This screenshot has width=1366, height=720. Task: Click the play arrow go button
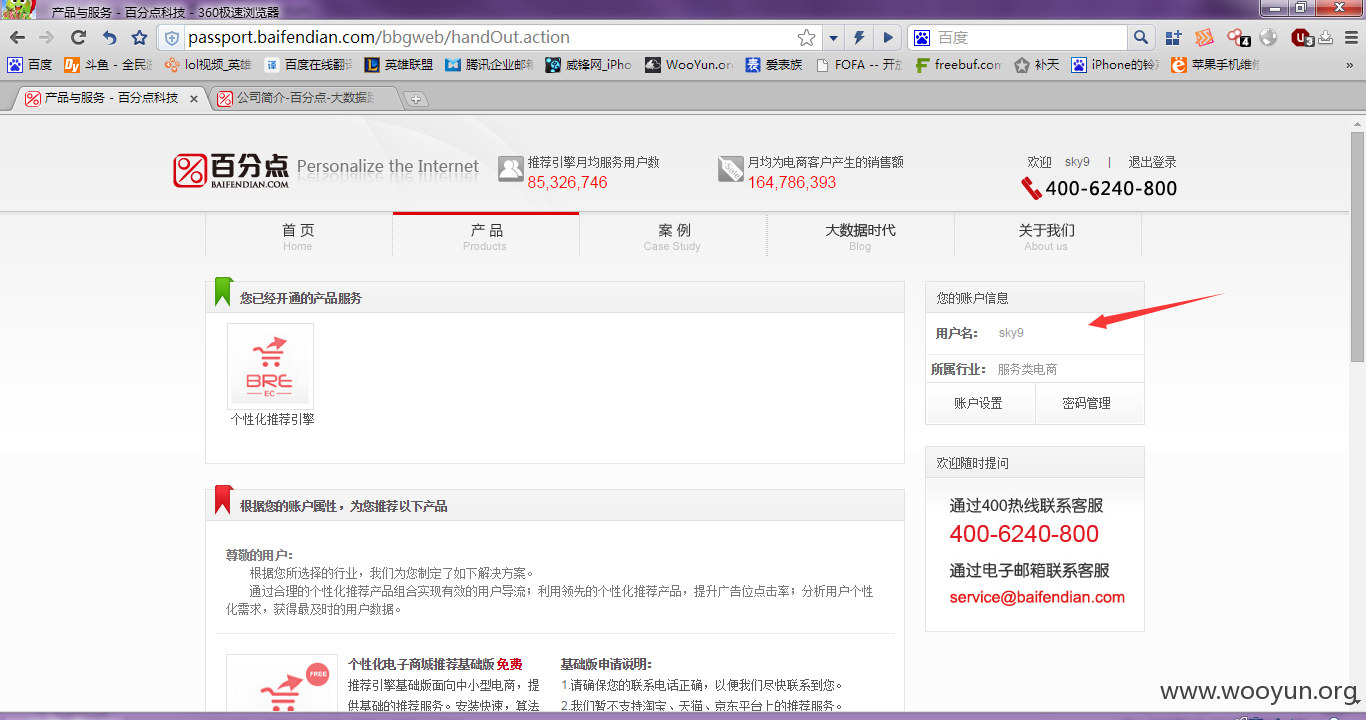887,38
